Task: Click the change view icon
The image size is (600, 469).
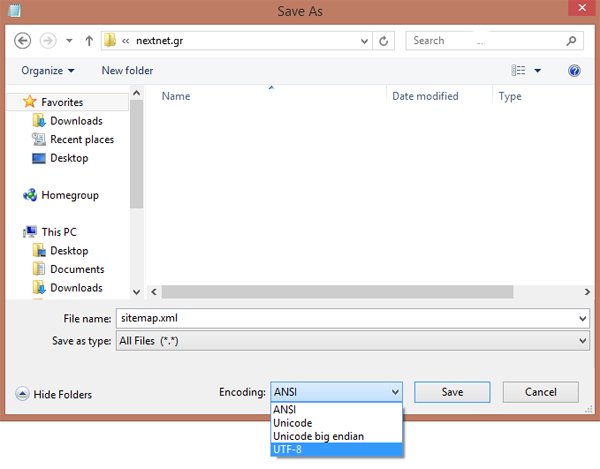Action: tap(518, 71)
